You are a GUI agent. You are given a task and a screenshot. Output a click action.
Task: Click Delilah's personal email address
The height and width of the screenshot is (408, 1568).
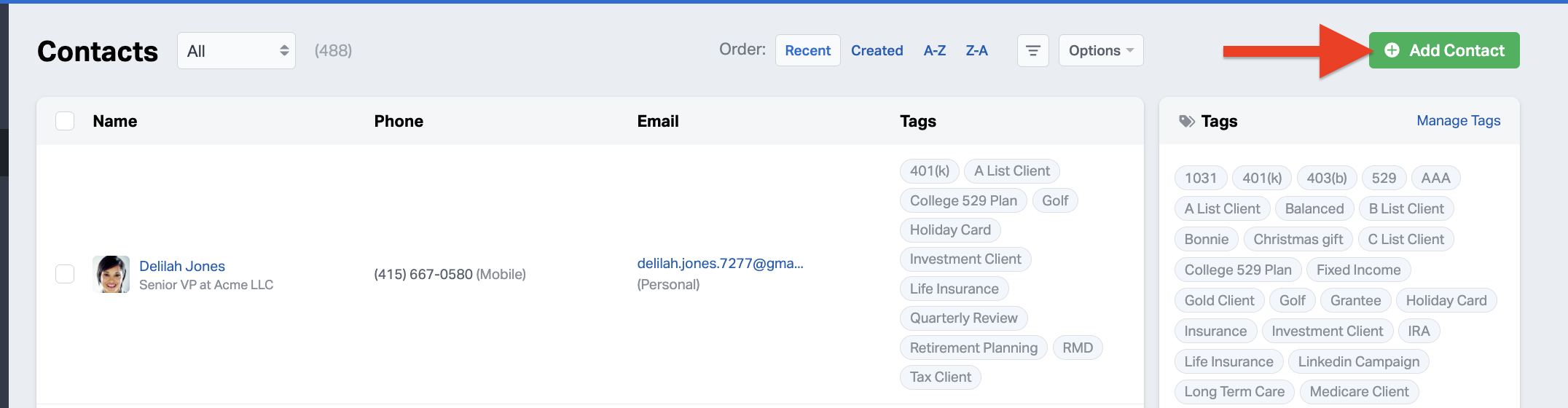coord(720,264)
